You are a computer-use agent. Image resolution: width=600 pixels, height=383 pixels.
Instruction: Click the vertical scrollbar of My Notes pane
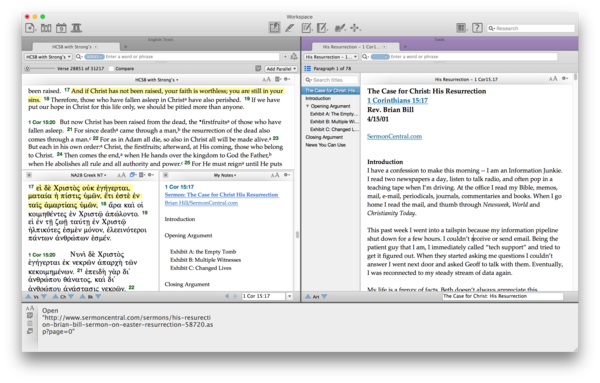tap(297, 235)
